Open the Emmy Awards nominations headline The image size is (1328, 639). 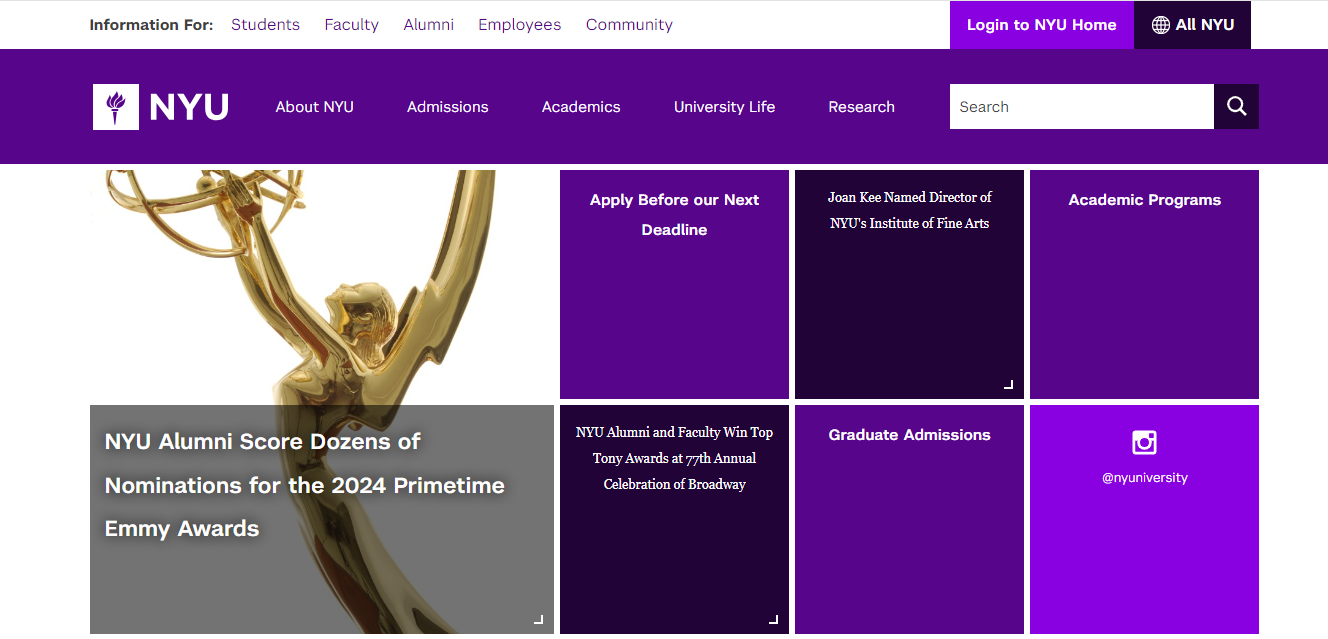pos(305,485)
